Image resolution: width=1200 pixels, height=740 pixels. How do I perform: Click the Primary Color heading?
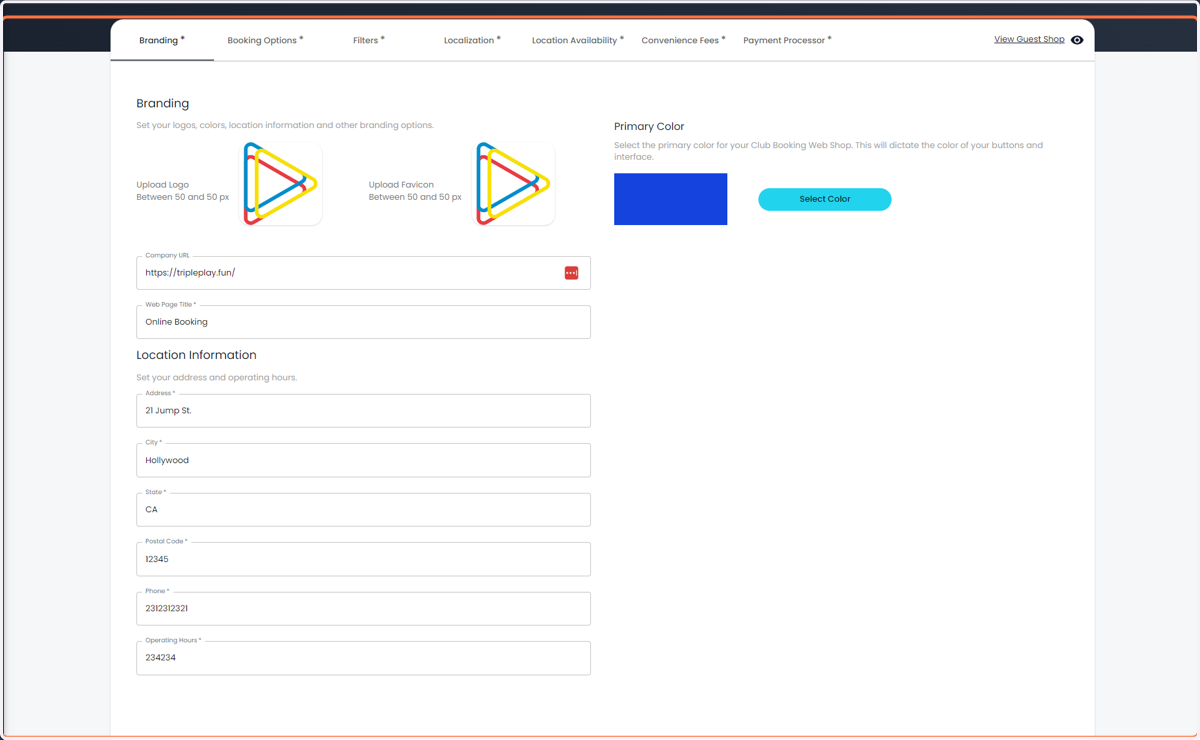649,127
